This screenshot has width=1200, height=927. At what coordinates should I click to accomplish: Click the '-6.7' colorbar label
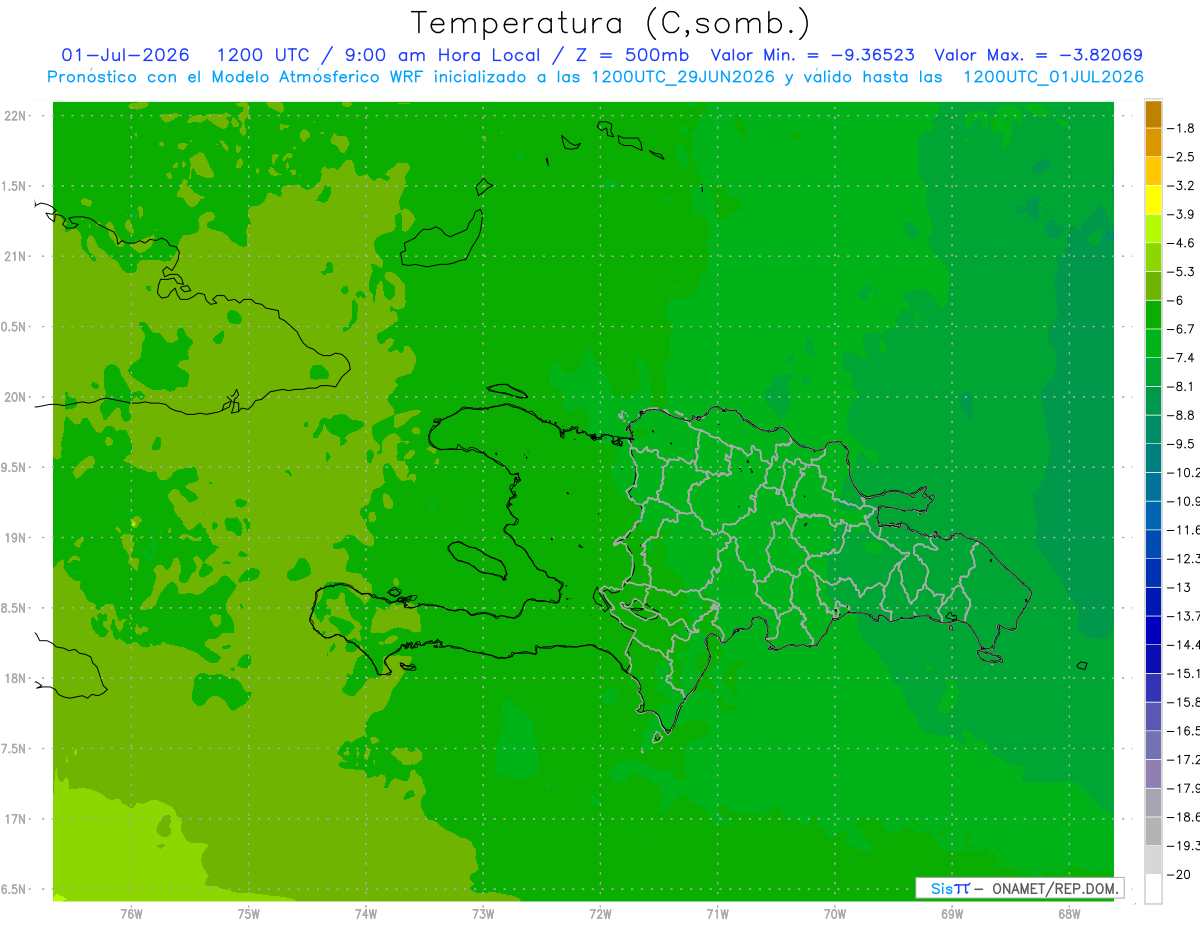tap(1181, 329)
